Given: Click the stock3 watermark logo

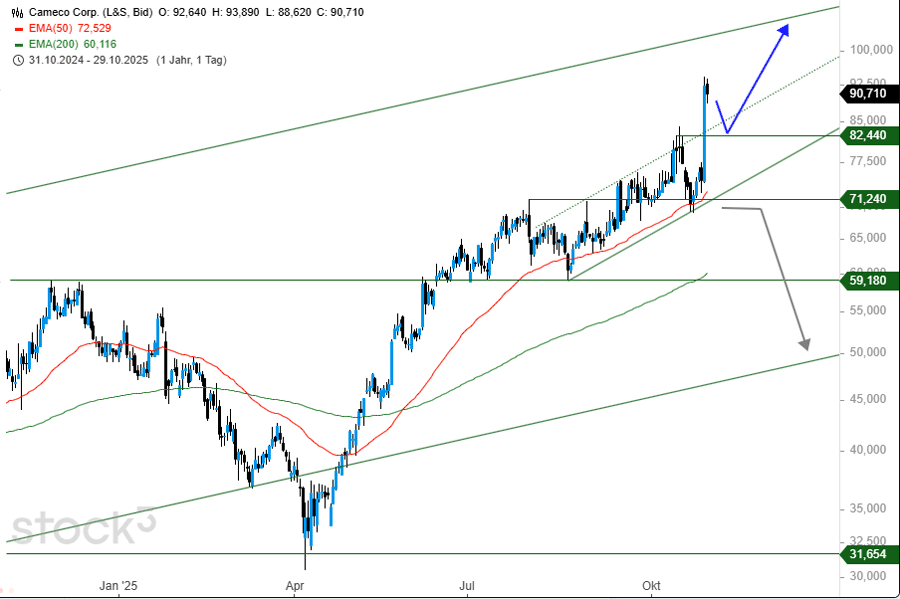Looking at the screenshot, I should pyautogui.click(x=84, y=527).
